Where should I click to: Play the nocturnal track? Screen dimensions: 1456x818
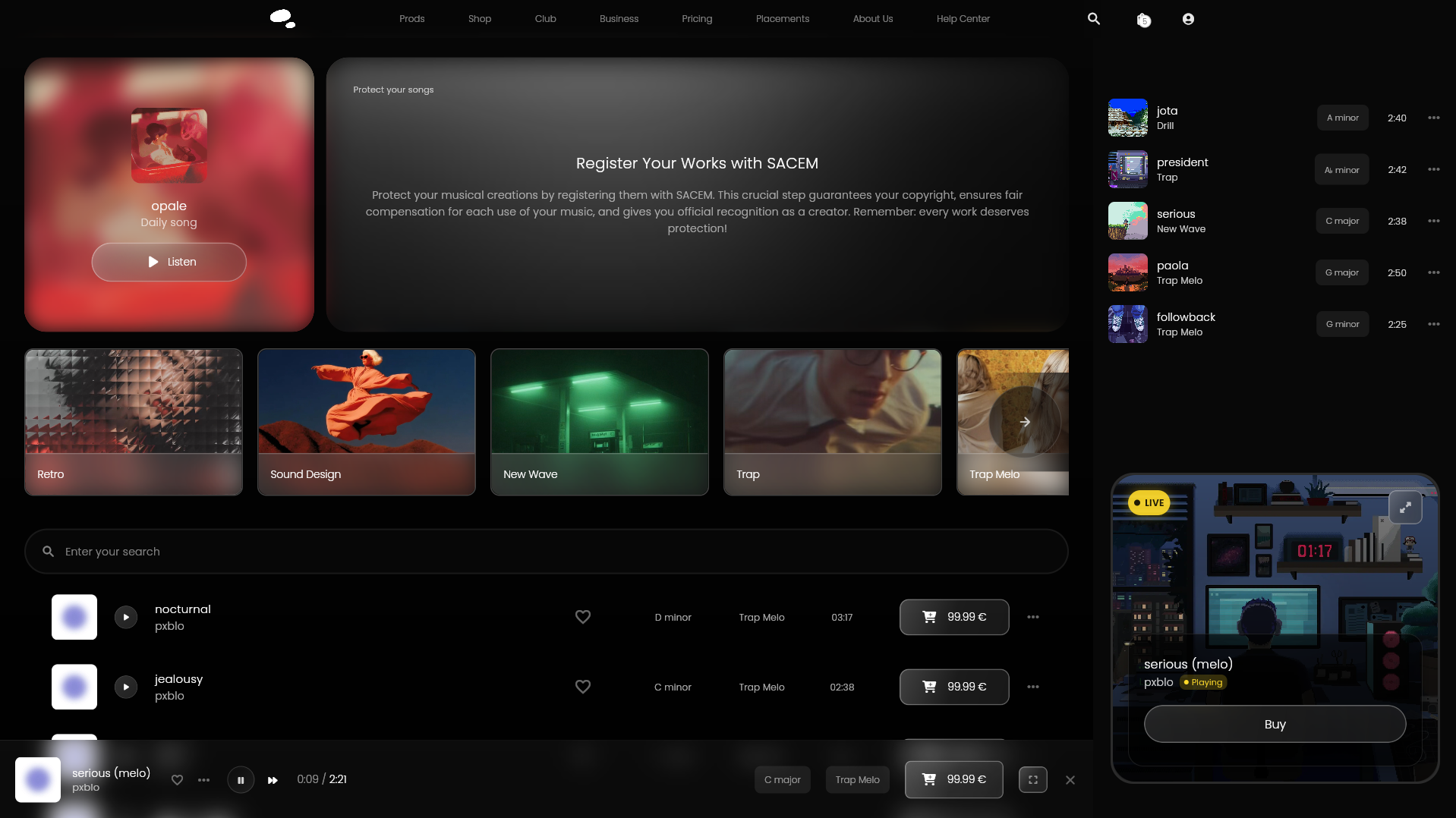(126, 617)
